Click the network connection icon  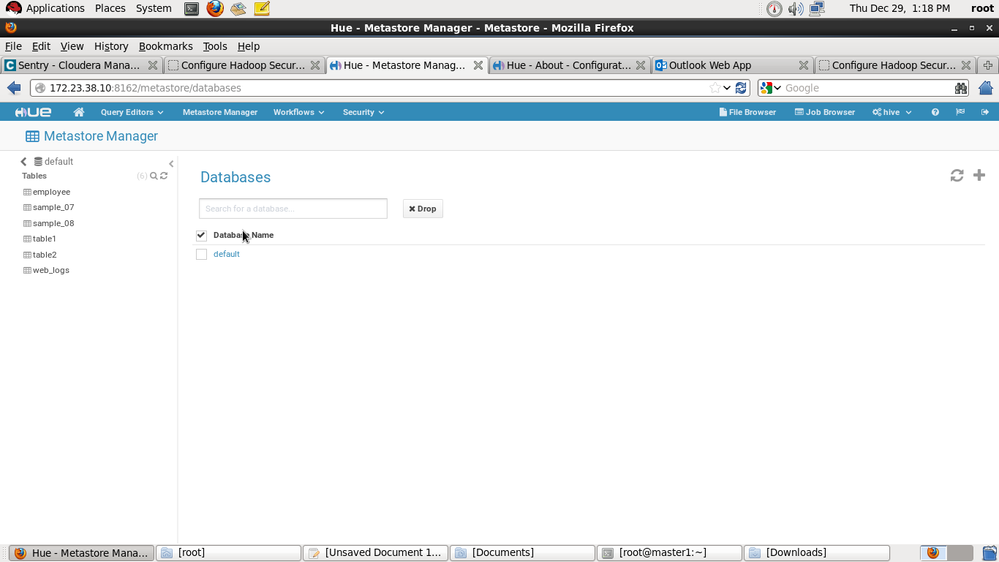[817, 8]
